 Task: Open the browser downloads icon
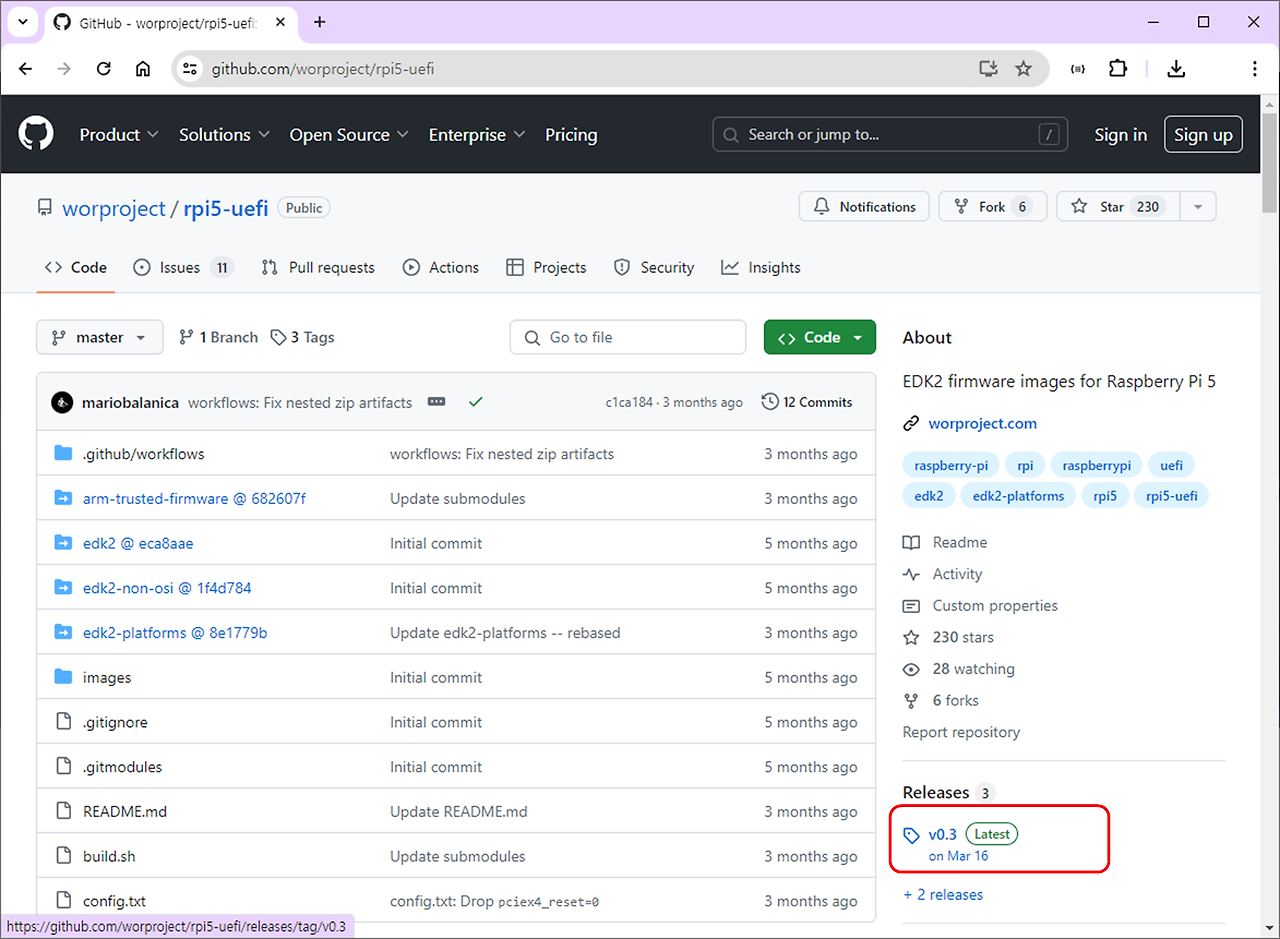[x=1176, y=69]
